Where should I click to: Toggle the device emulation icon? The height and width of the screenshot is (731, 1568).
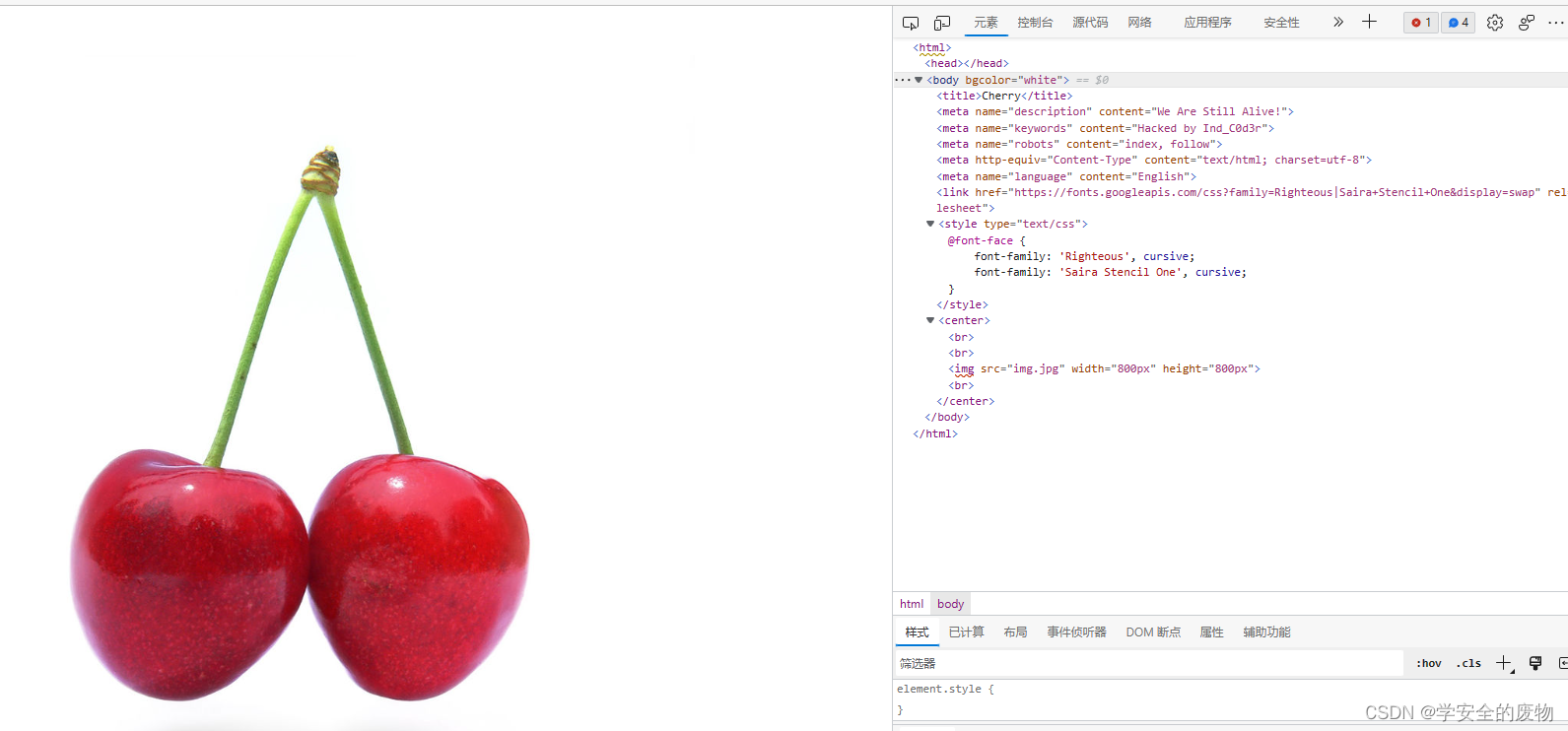942,23
